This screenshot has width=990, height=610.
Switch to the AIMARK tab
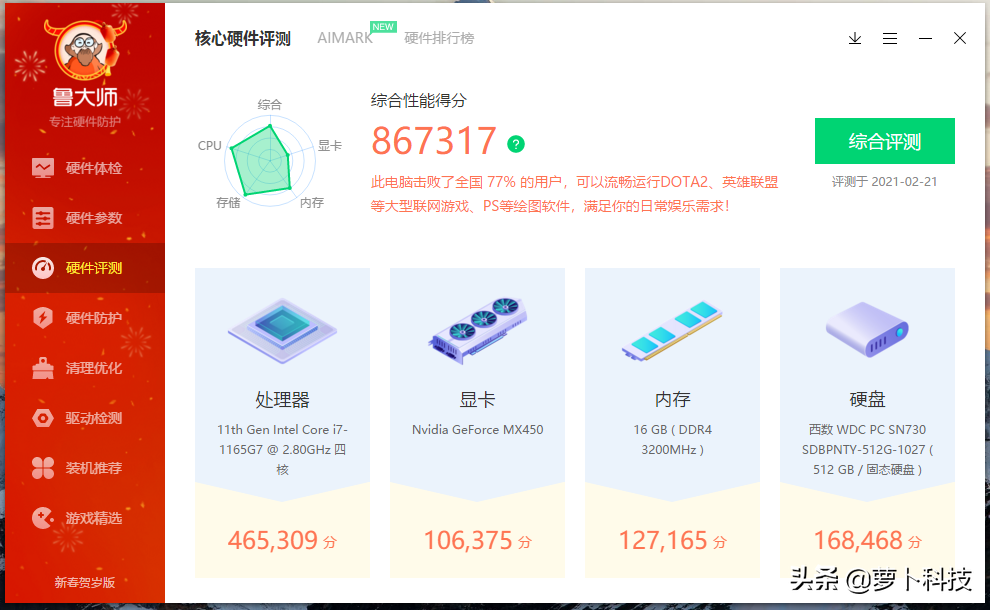click(345, 38)
